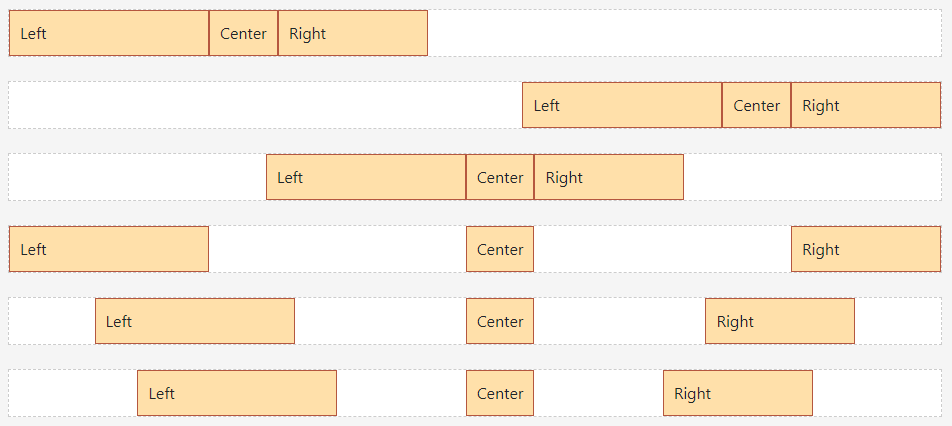
Task: Click the Left box in the center-packed row
Action: [366, 177]
